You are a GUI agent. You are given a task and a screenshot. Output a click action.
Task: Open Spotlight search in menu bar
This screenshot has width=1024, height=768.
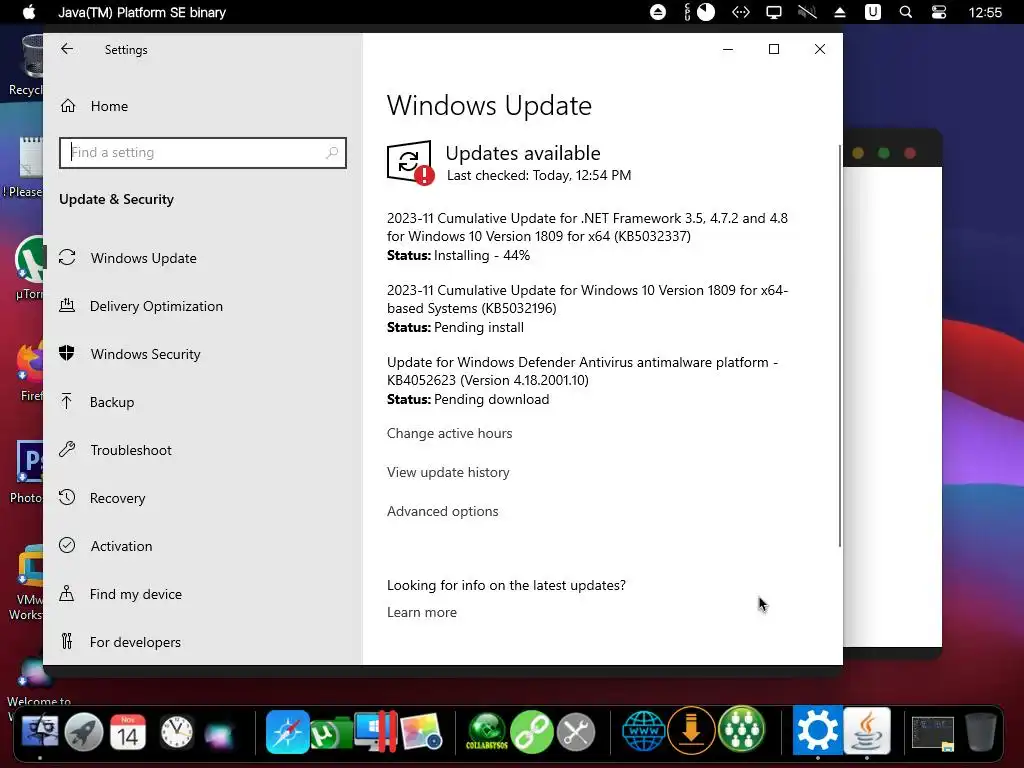point(906,12)
